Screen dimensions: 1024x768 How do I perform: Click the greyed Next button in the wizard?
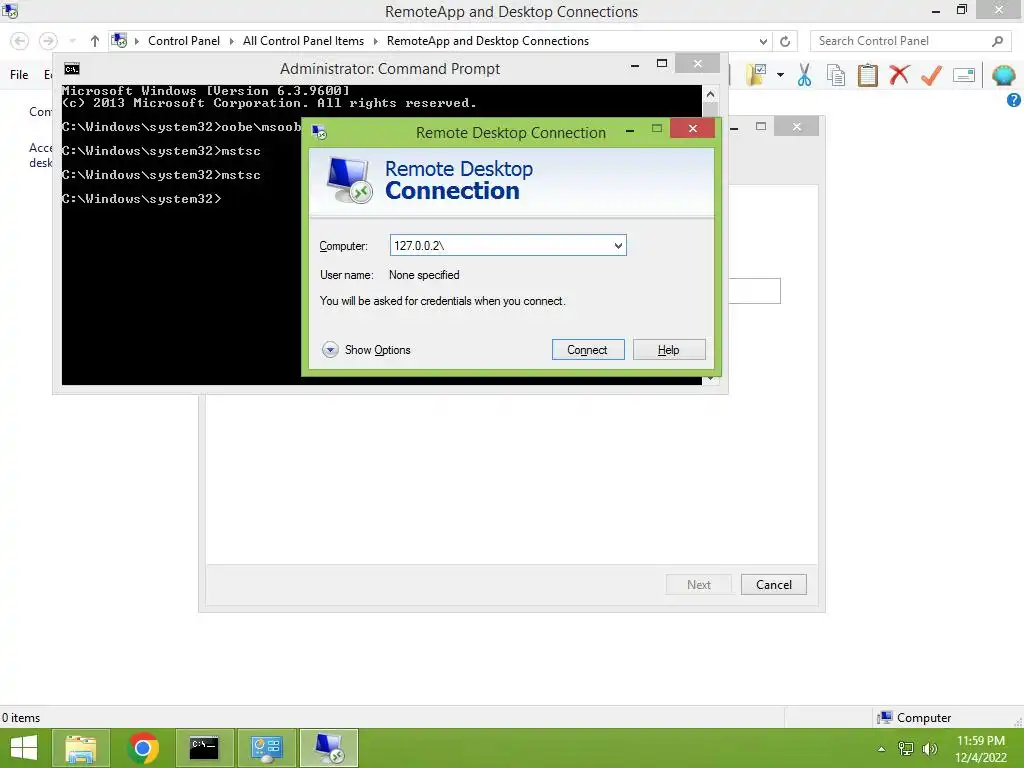pyautogui.click(x=699, y=584)
